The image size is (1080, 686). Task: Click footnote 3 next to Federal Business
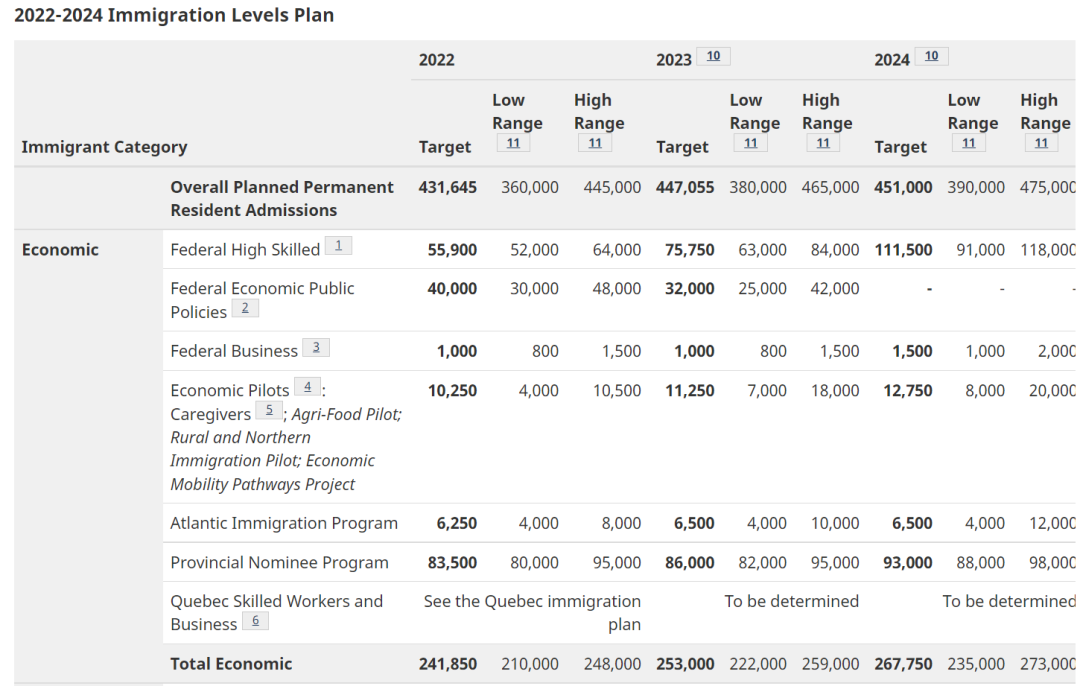click(316, 348)
